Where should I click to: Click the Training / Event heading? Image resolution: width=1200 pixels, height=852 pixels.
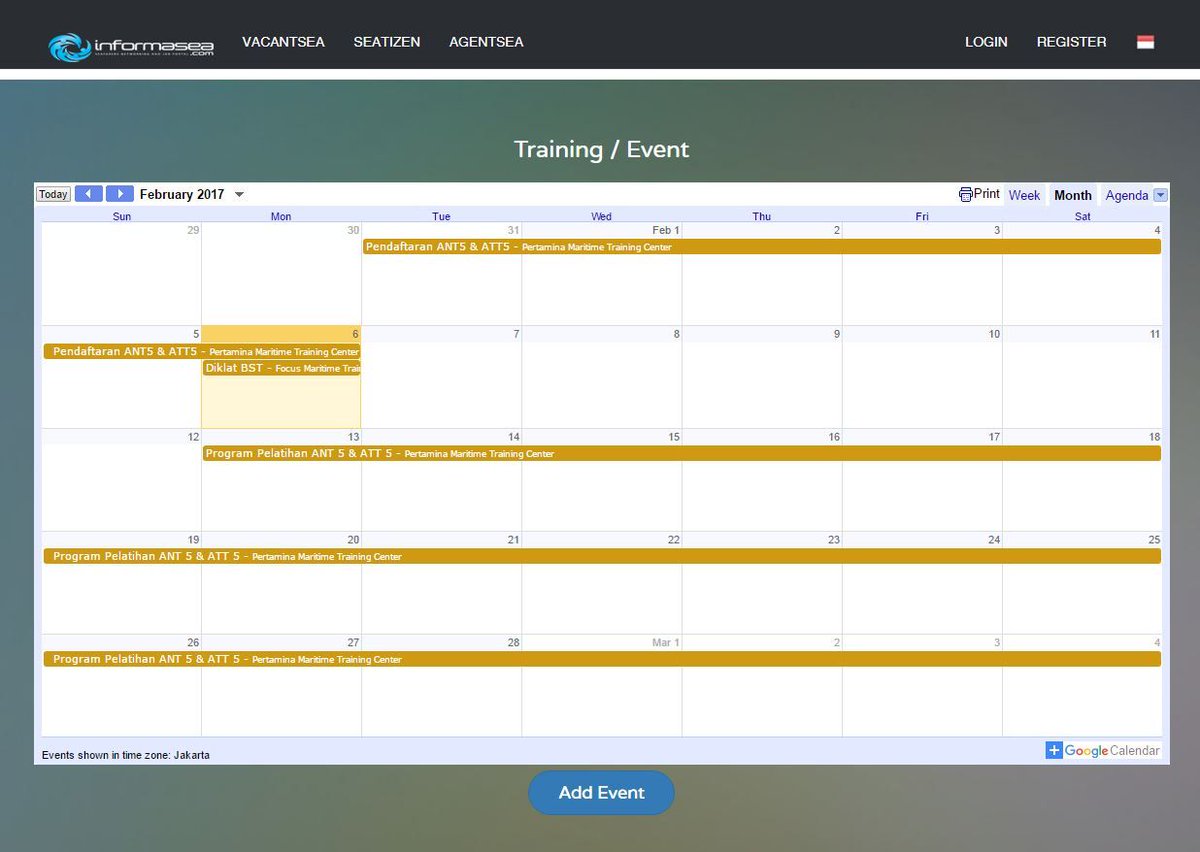pos(601,149)
